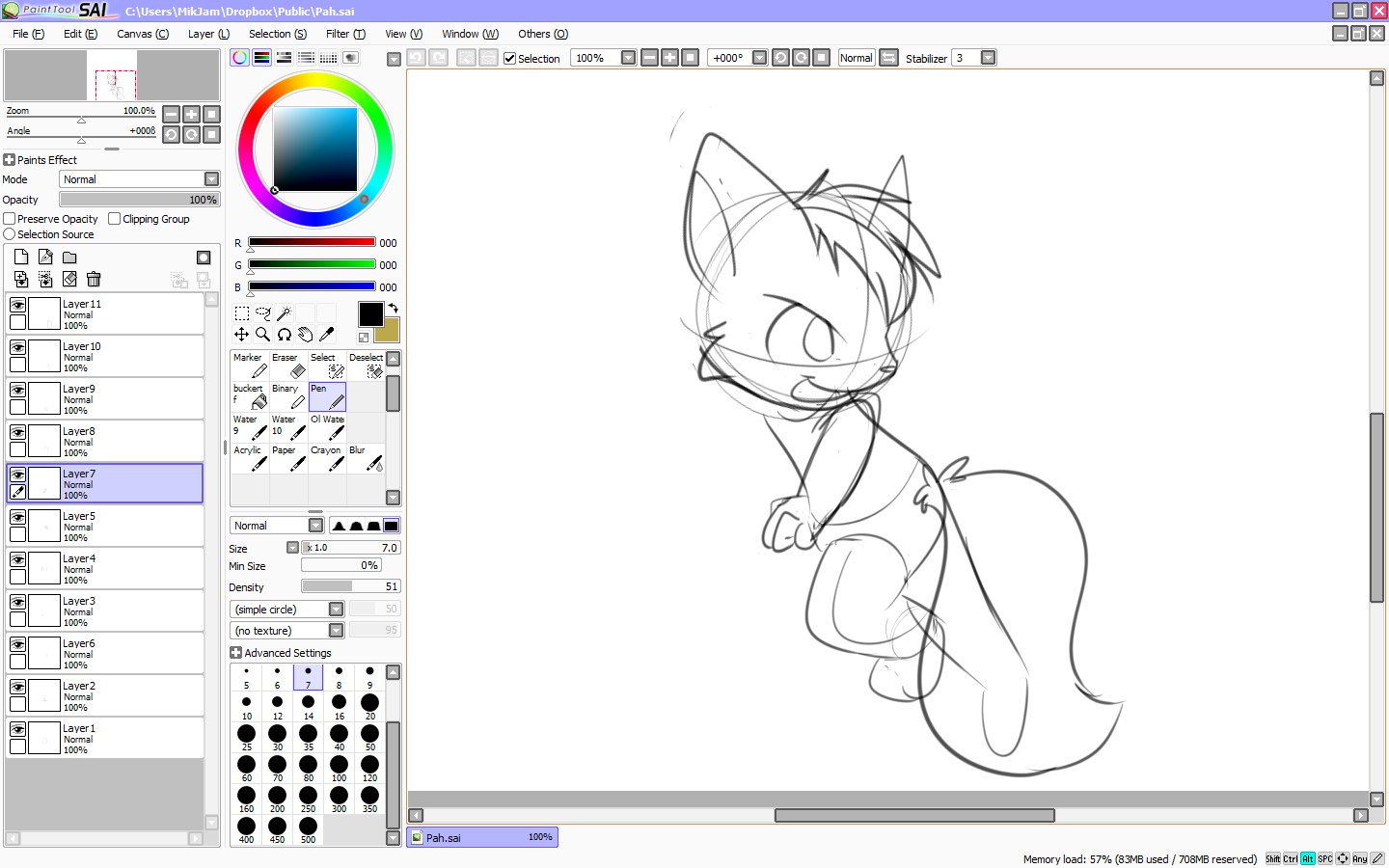Viewport: 1389px width, 868px height.
Task: Activate the rectangular selection tool
Action: pyautogui.click(x=242, y=313)
